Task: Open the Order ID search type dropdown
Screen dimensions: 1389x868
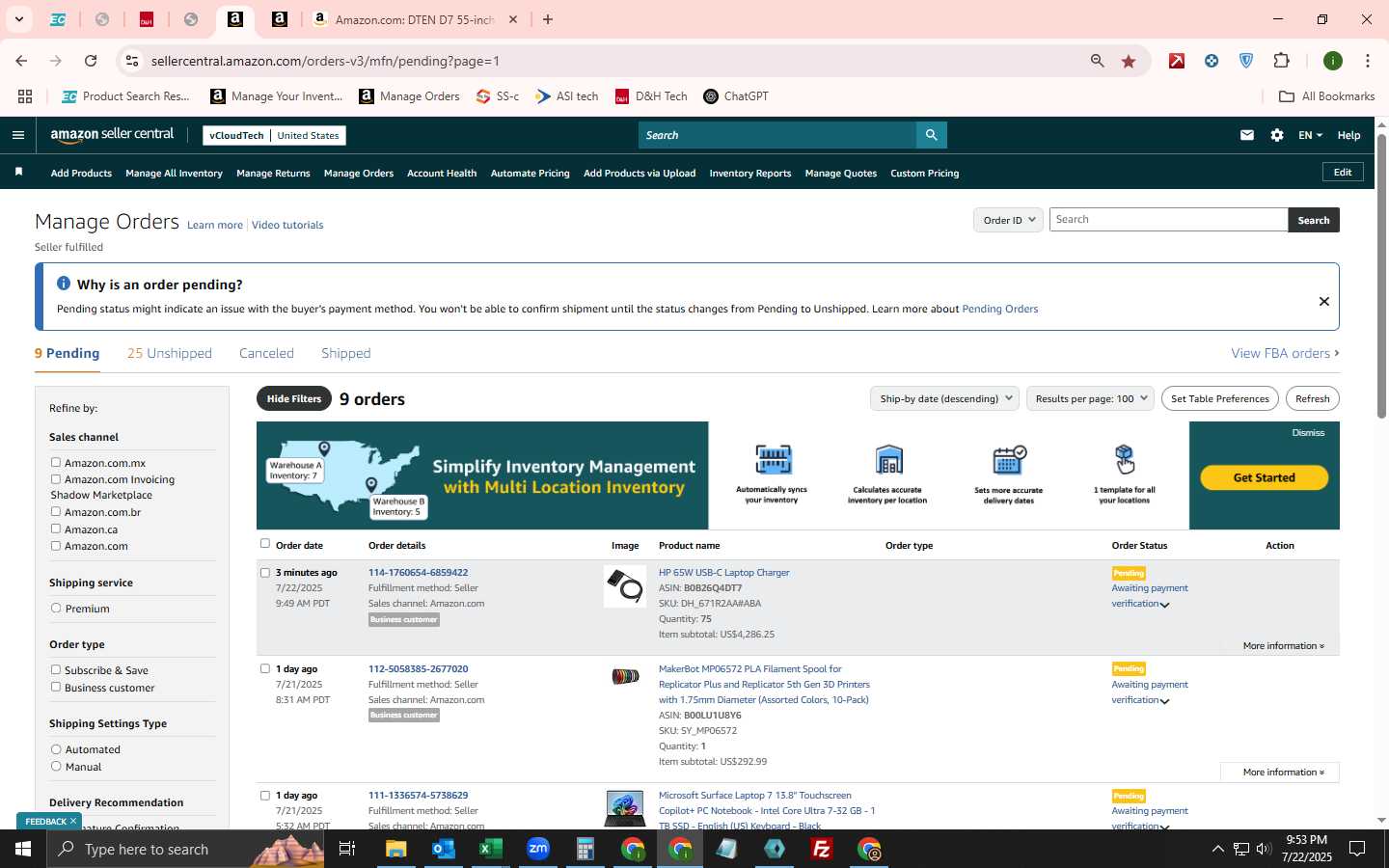Action: [x=1008, y=220]
